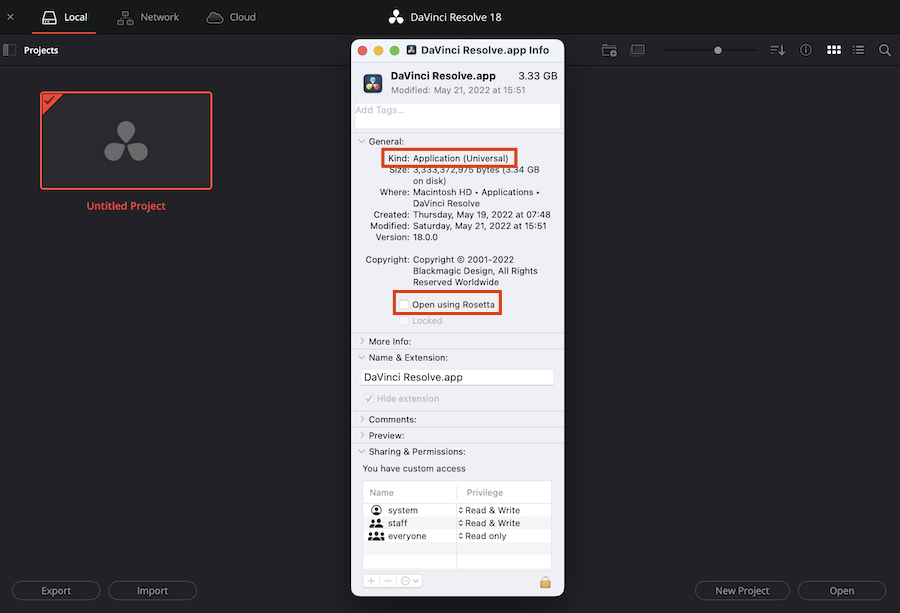900x613 pixels.
Task: Click the Name column header
Action: click(x=382, y=492)
